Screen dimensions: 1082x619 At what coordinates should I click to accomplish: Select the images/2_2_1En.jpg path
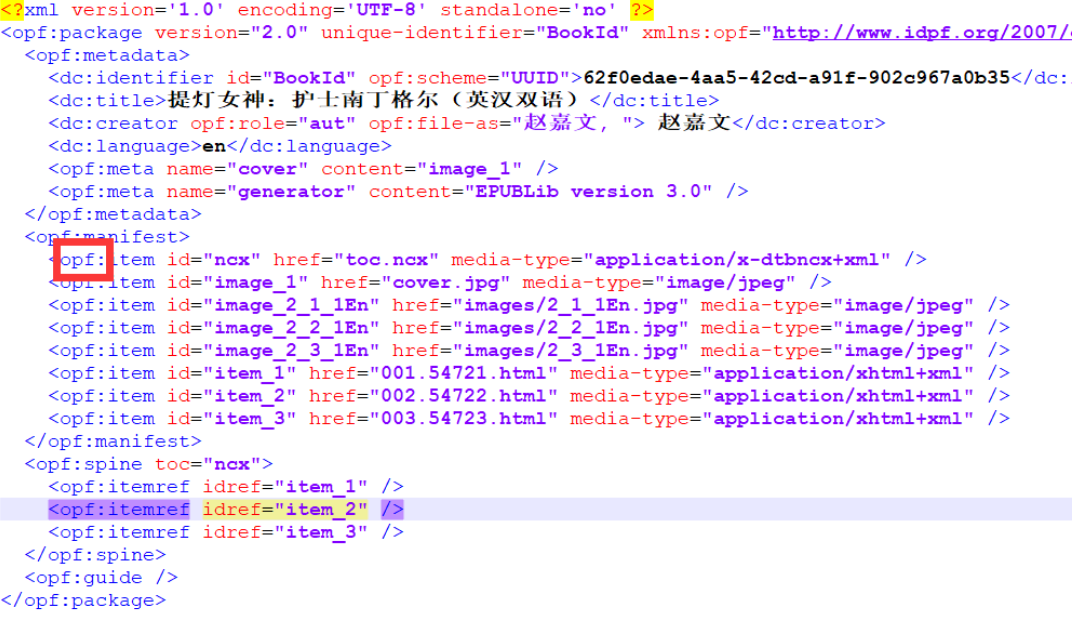tap(546, 328)
